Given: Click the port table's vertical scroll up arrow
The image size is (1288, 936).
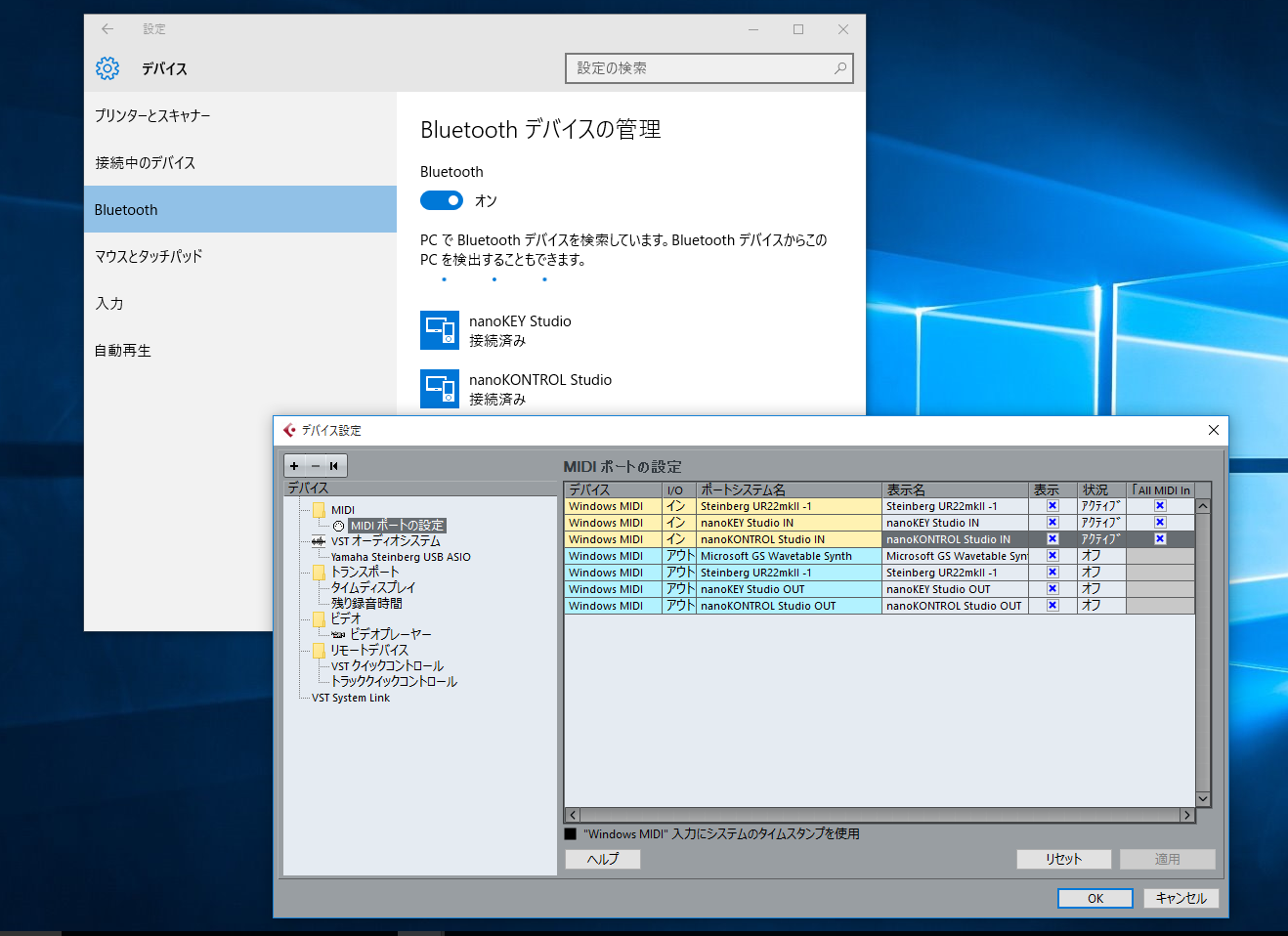Looking at the screenshot, I should 1203,506.
